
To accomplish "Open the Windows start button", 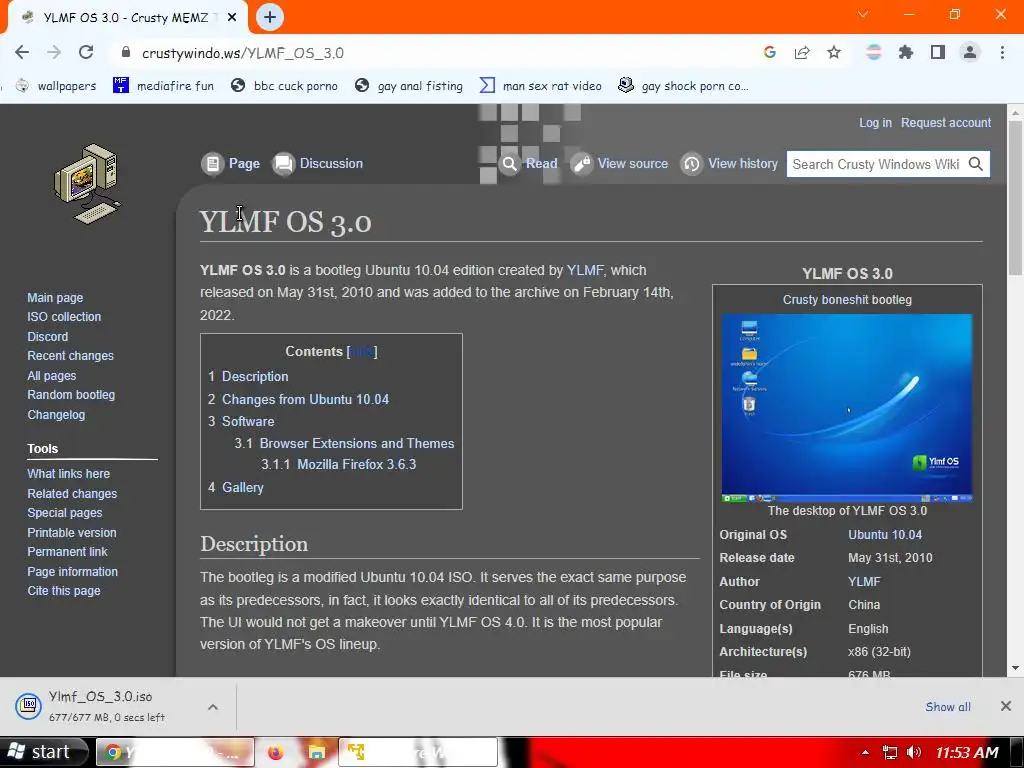I will click(x=43, y=752).
